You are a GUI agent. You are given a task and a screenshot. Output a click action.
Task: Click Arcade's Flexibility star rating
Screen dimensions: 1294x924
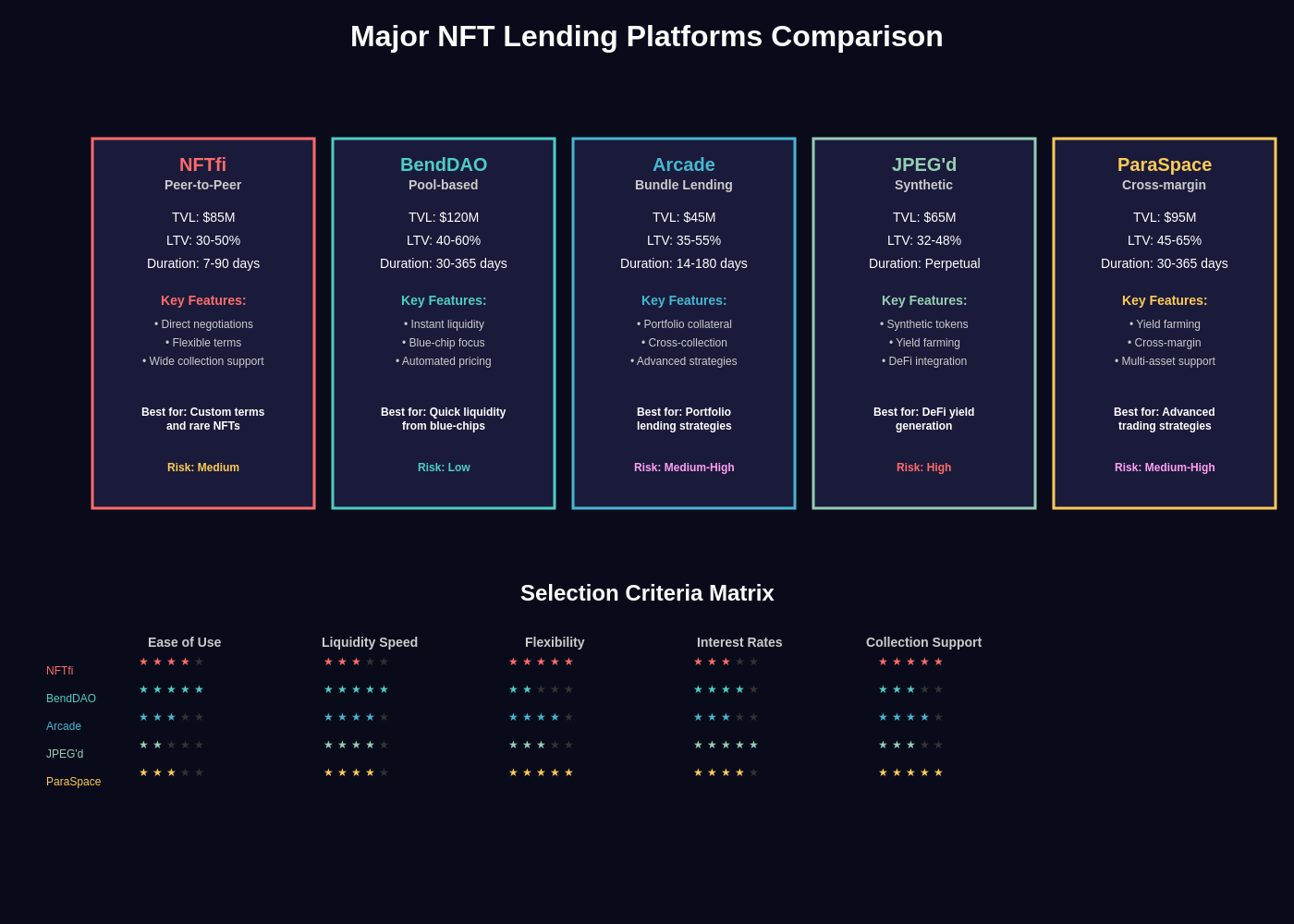tap(541, 717)
